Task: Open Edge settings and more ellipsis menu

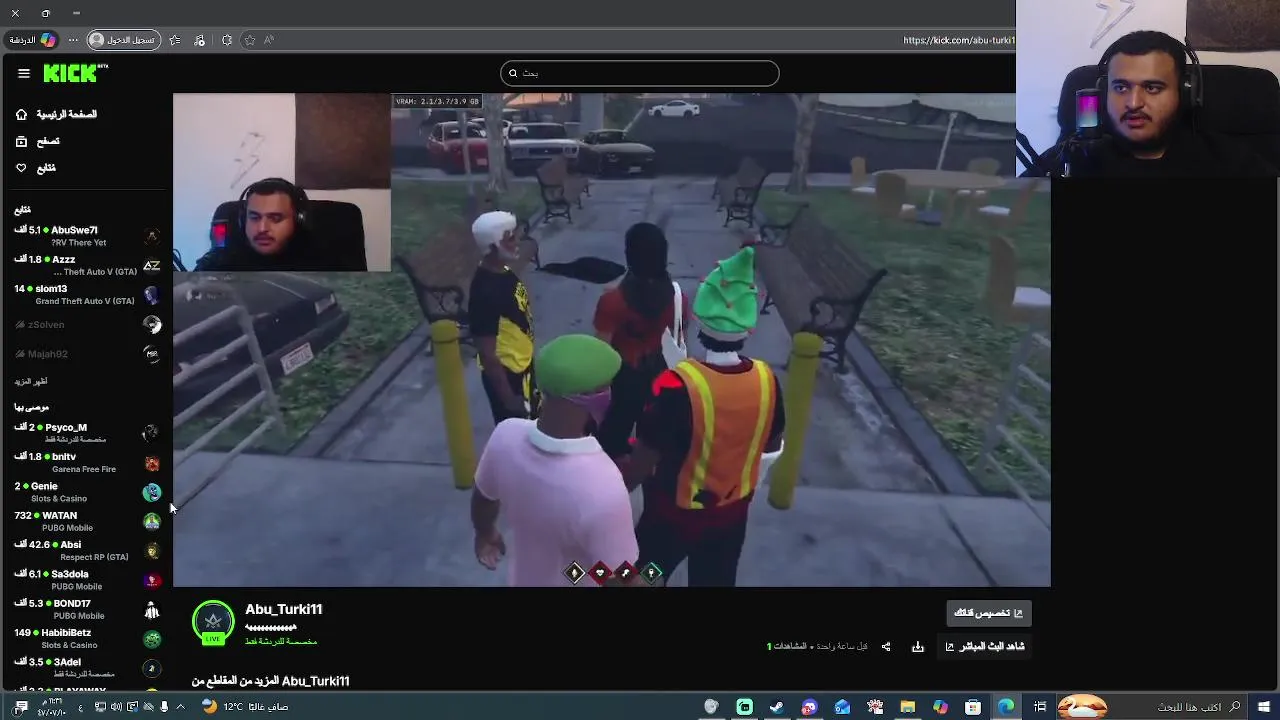Action: [x=73, y=40]
